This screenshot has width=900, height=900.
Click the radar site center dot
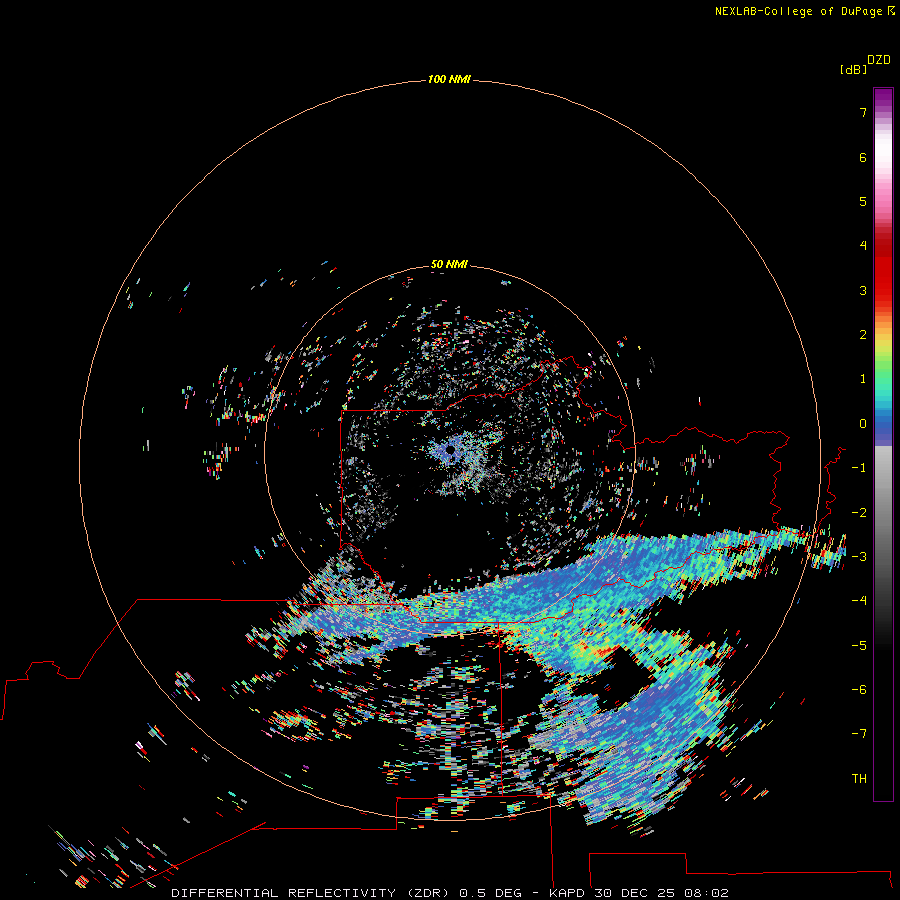(x=451, y=449)
